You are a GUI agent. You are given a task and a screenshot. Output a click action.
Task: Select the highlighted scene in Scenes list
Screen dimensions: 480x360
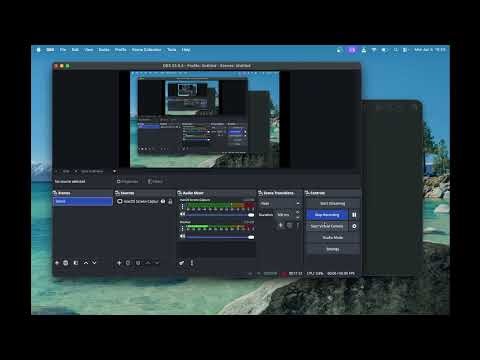(83, 201)
